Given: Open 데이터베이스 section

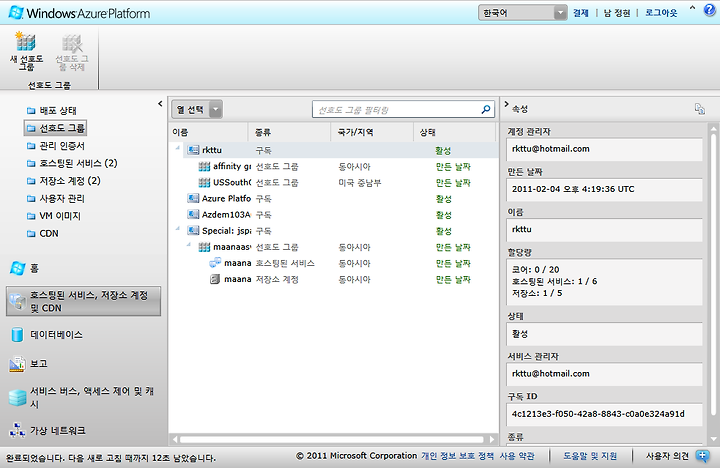Looking at the screenshot, I should pos(56,334).
